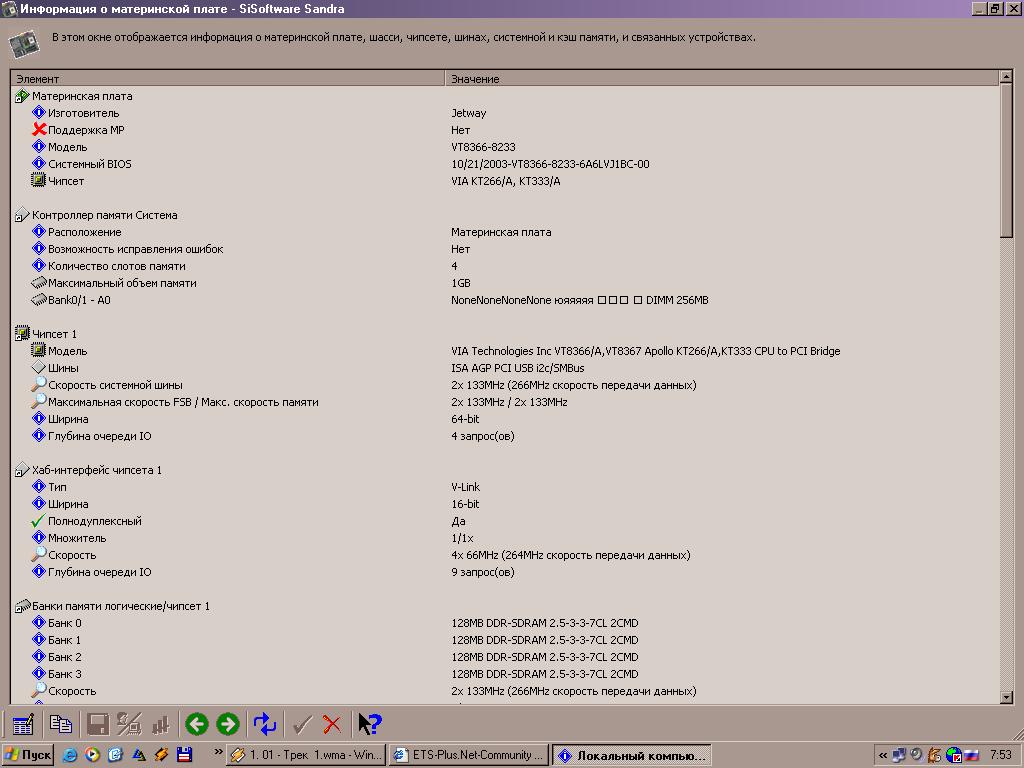Click the Options icon with table and pencil

pos(23,724)
